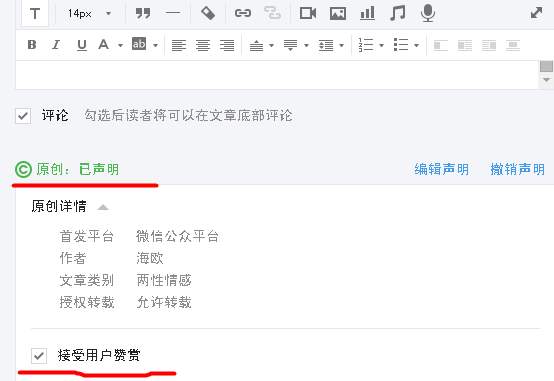This screenshot has height=381, width=554.
Task: Click the image float right icon
Action: pyautogui.click(x=489, y=45)
